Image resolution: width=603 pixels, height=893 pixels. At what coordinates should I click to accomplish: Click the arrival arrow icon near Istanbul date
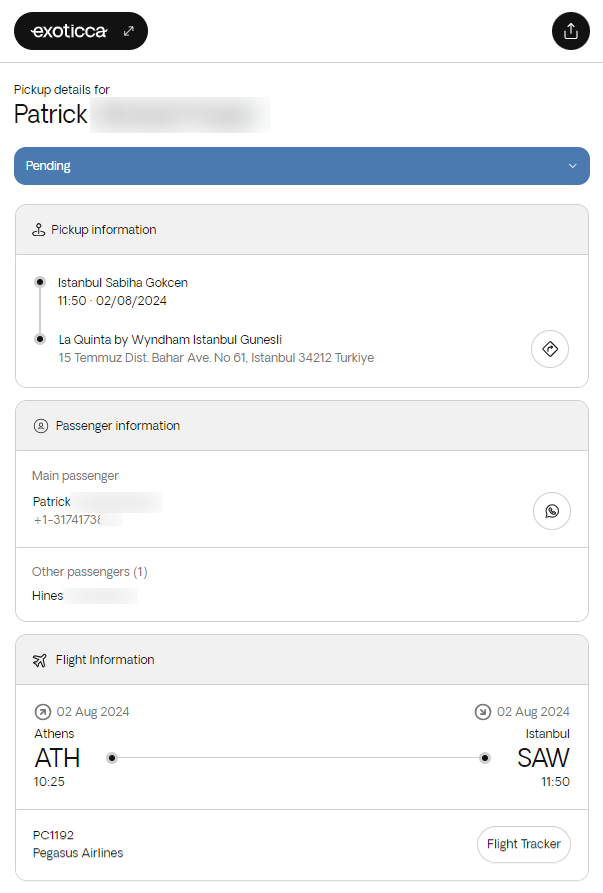(482, 712)
